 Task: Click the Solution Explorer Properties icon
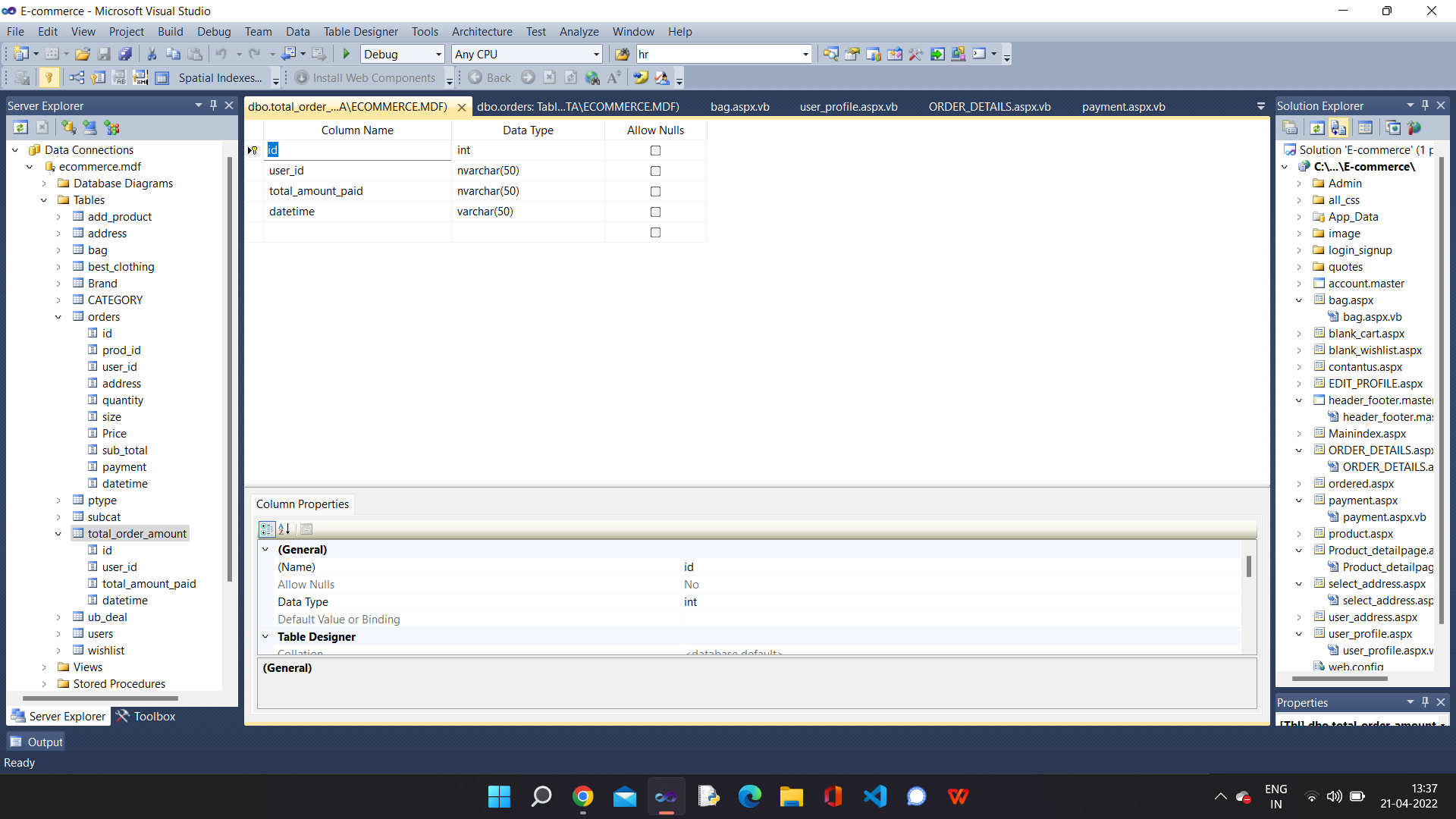(x=1290, y=127)
